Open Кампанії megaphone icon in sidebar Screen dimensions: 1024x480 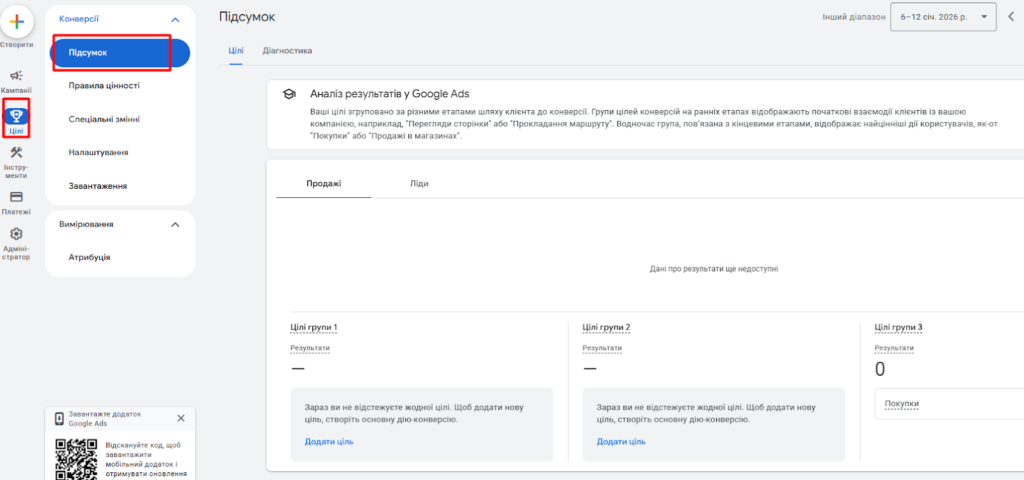[17, 75]
